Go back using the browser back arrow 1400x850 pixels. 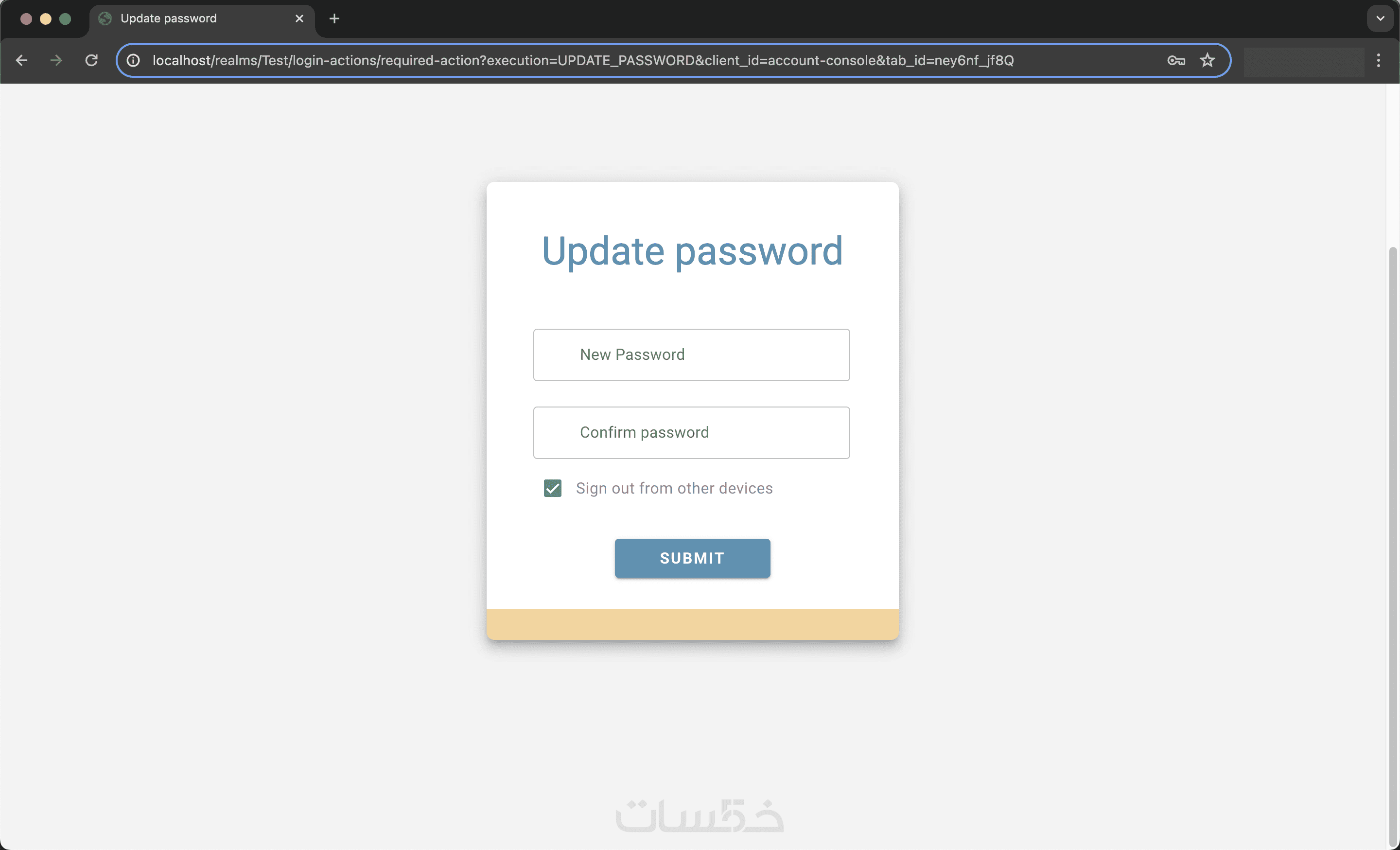pos(21,60)
